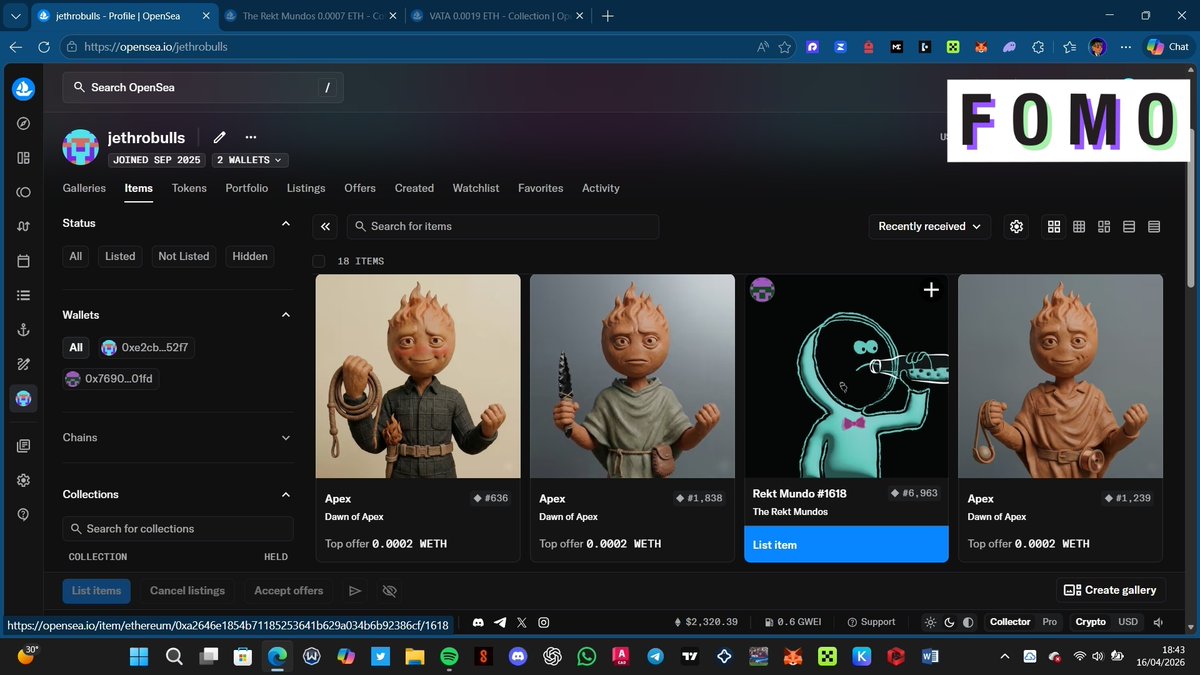Screen dimensions: 1200x675
Task: Open the calendar drops icon in sidebar
Action: (x=23, y=261)
